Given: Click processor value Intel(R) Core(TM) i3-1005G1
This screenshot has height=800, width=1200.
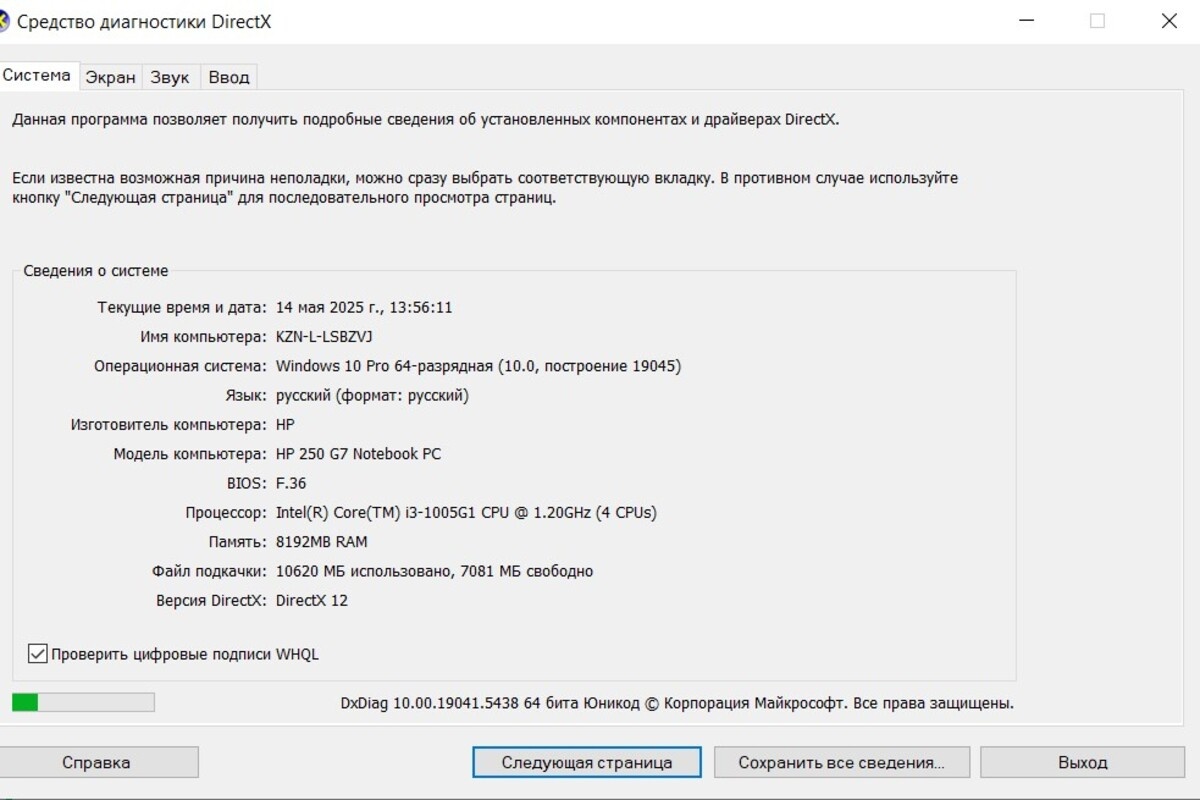Looking at the screenshot, I should pyautogui.click(x=466, y=513).
